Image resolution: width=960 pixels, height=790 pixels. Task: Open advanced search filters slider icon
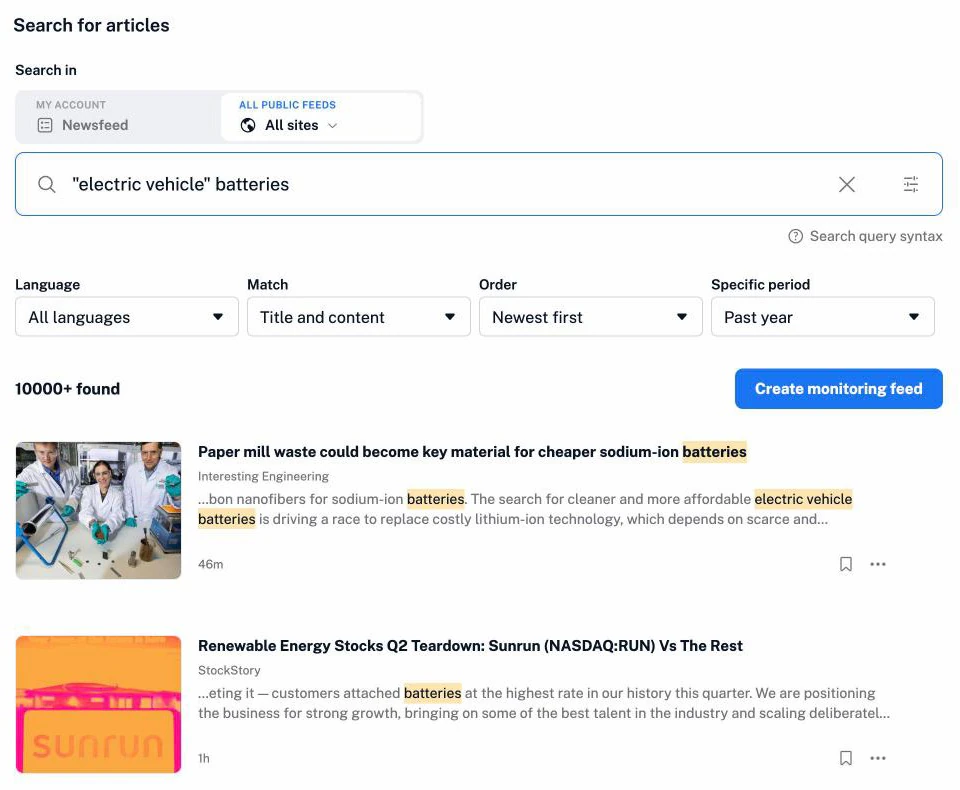pos(910,184)
